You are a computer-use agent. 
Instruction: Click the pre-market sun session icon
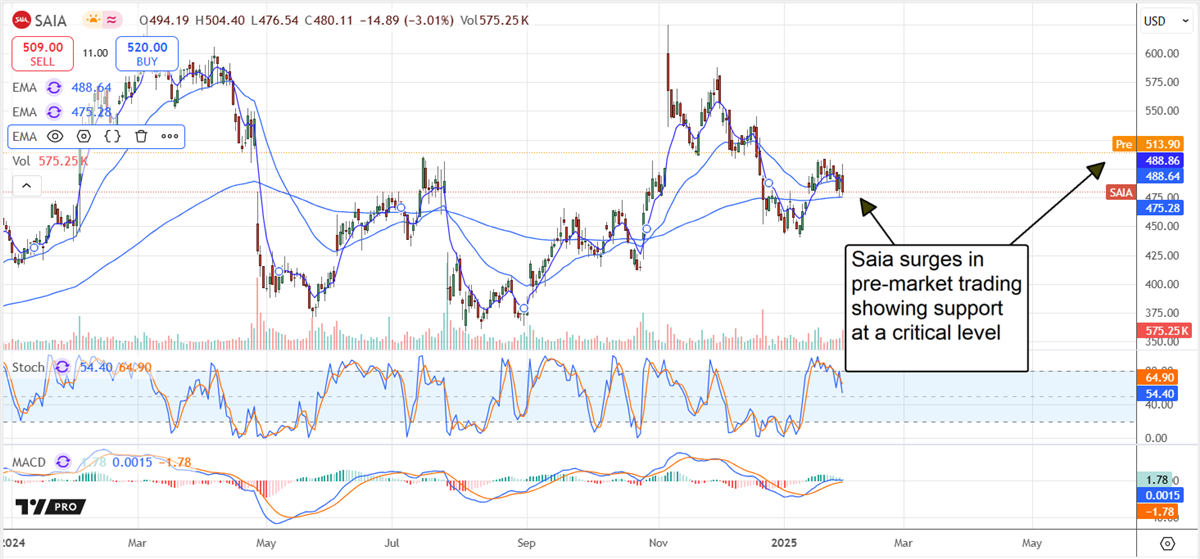pos(92,20)
